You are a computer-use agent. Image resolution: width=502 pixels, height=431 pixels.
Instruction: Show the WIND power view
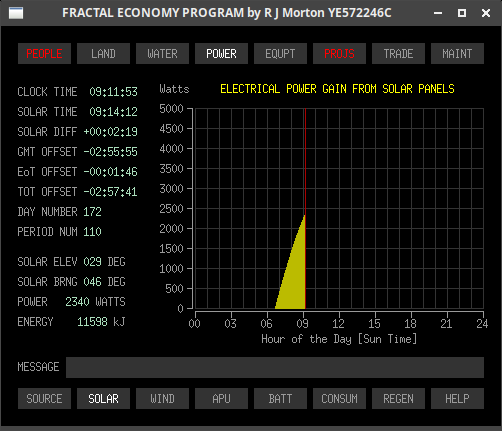[x=162, y=398]
